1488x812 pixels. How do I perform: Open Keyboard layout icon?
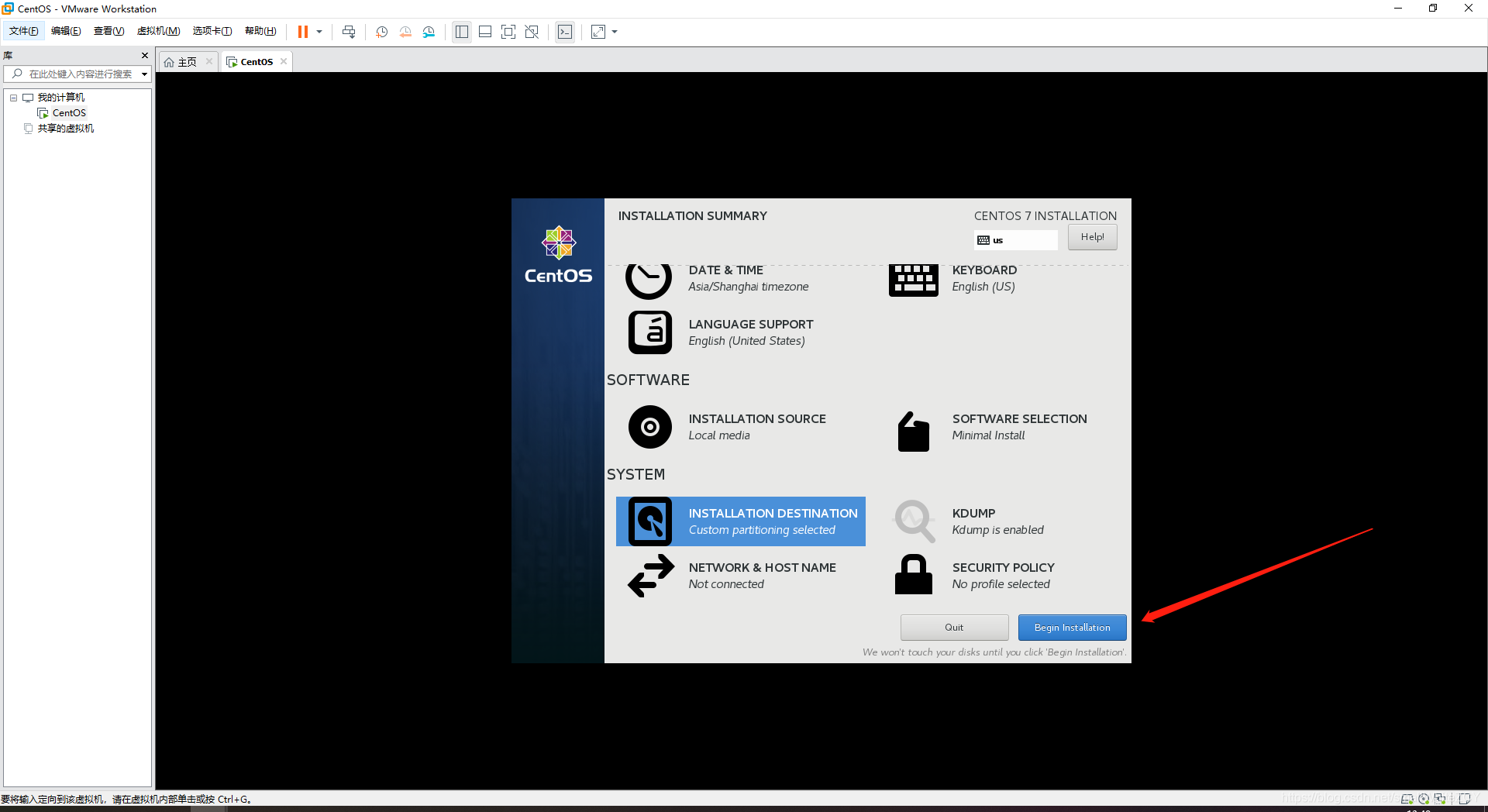[913, 280]
